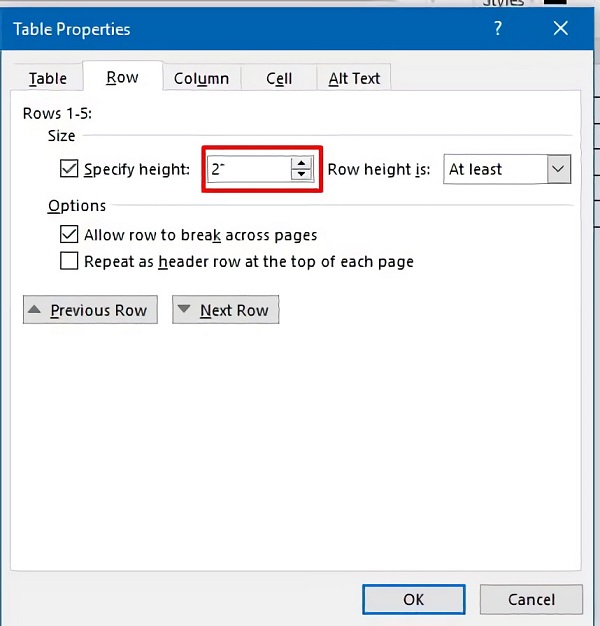
Task: Click the Cancel button
Action: click(x=531, y=600)
